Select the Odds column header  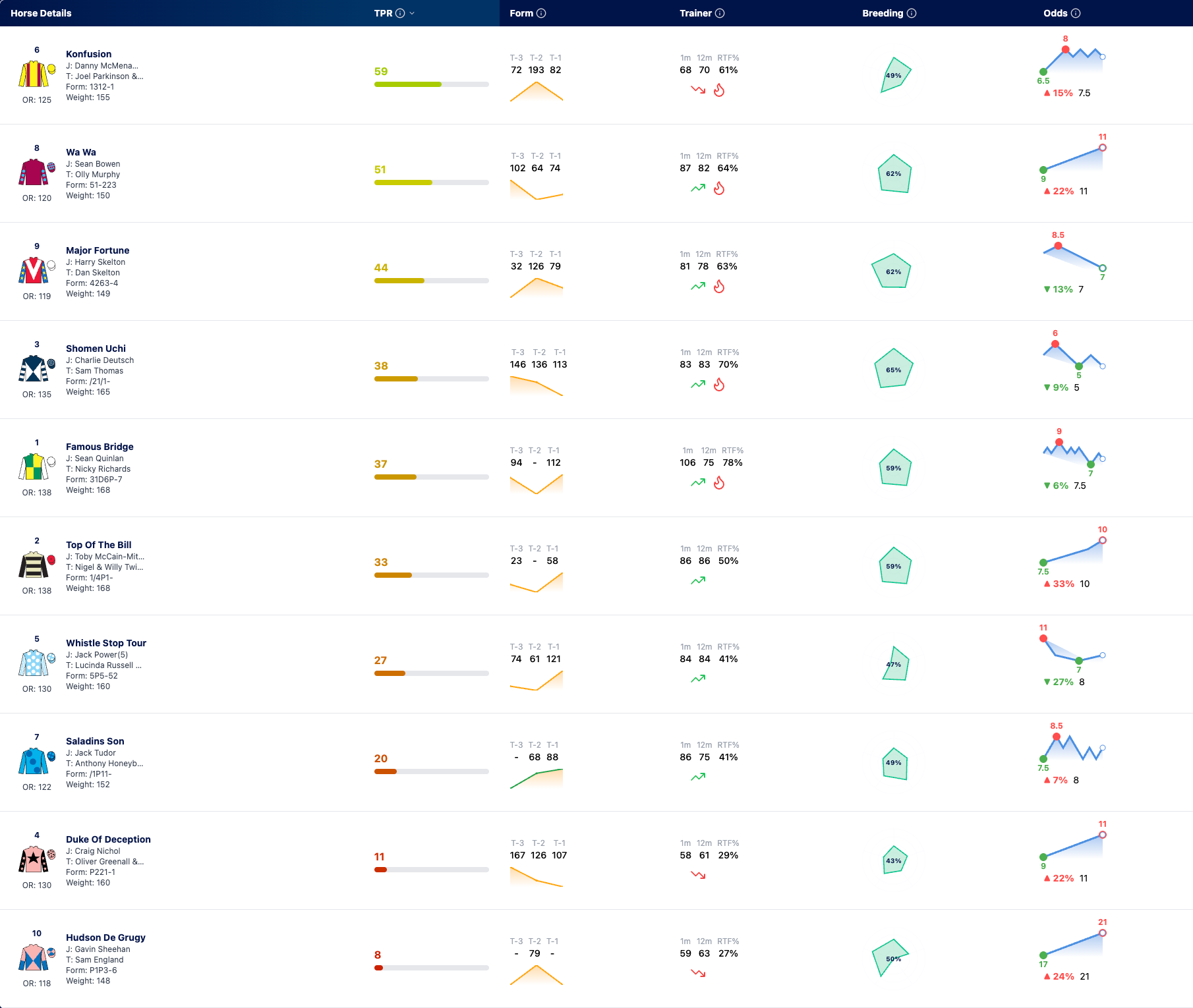(1055, 13)
